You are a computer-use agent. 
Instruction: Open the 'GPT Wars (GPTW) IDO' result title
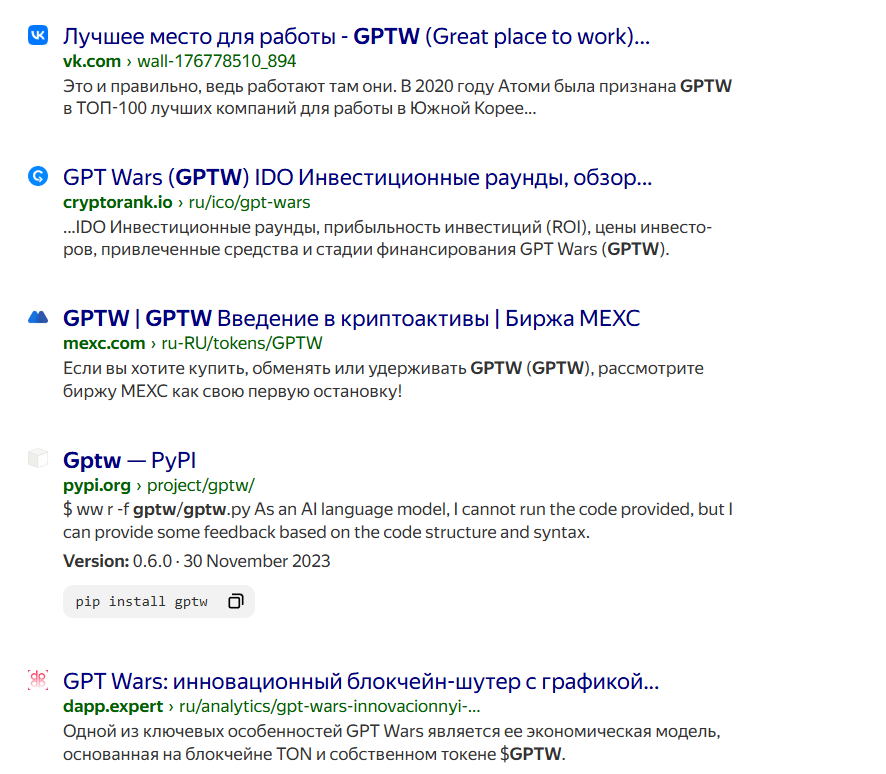pyautogui.click(x=357, y=178)
